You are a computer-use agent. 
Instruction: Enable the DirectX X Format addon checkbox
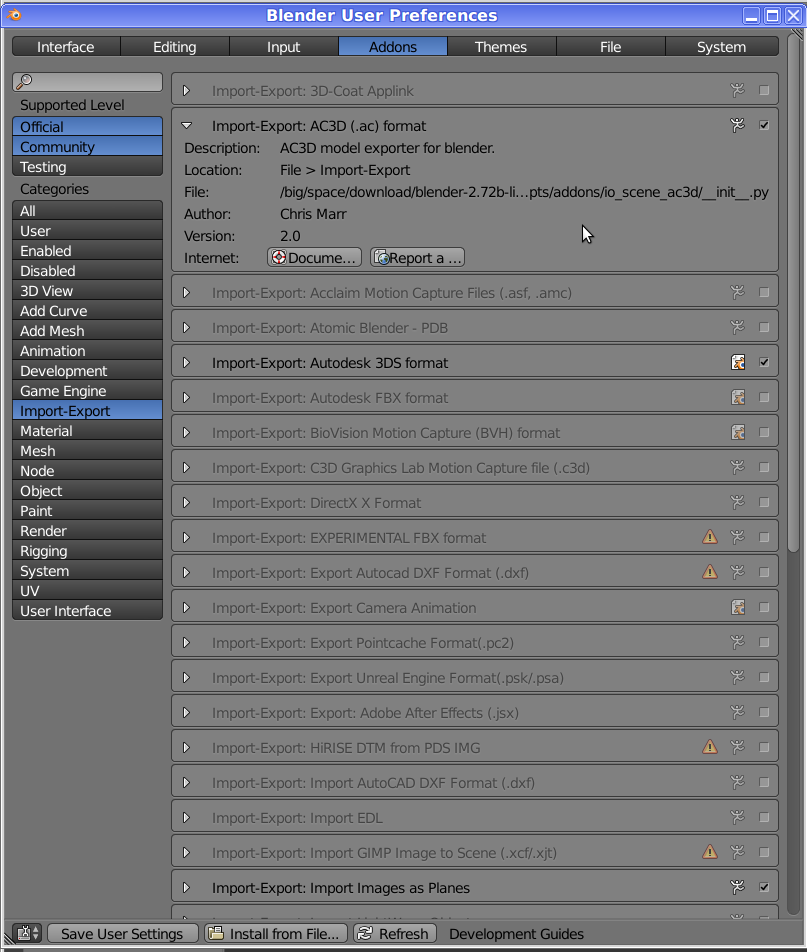765,502
